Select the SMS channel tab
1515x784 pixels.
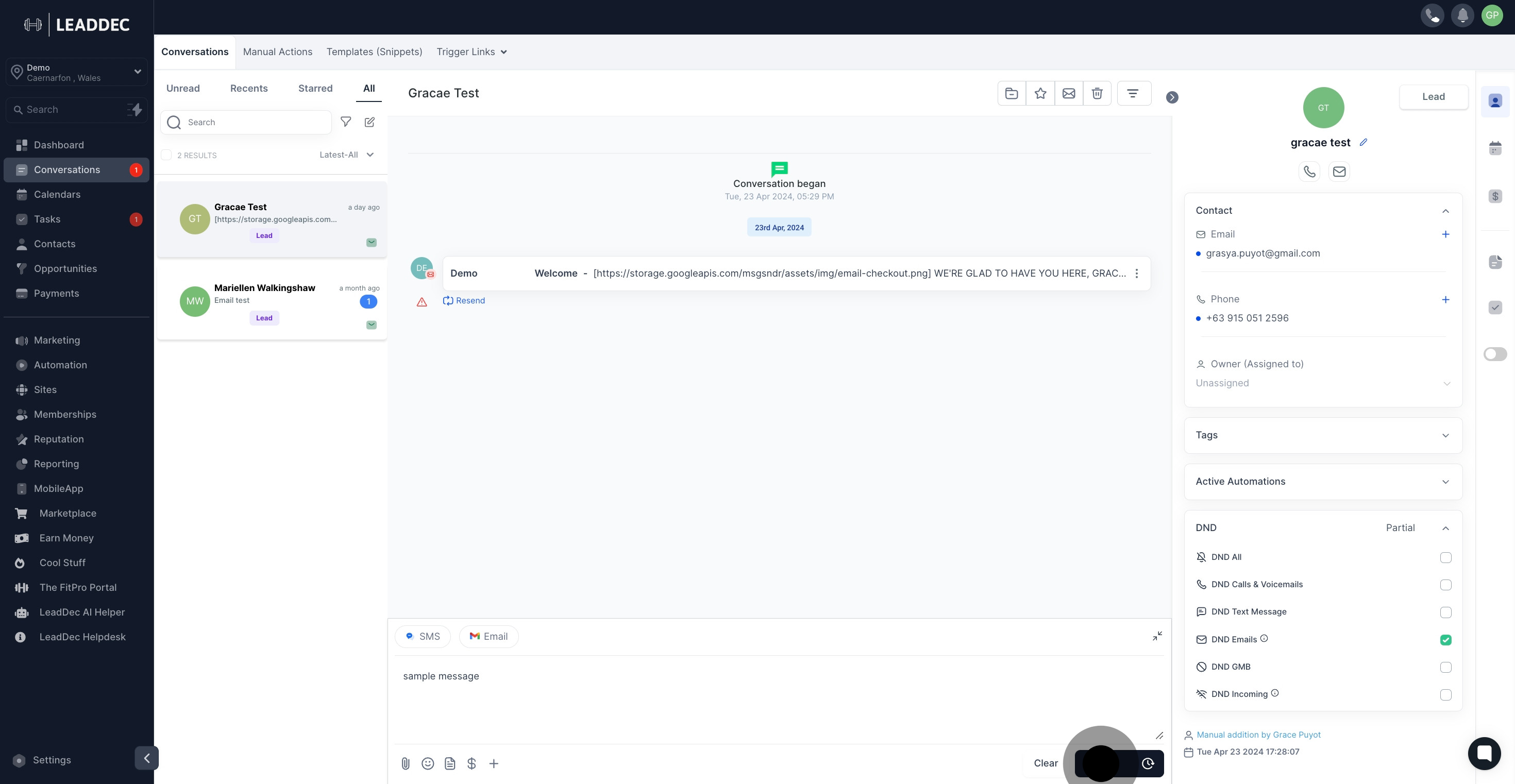pos(423,637)
